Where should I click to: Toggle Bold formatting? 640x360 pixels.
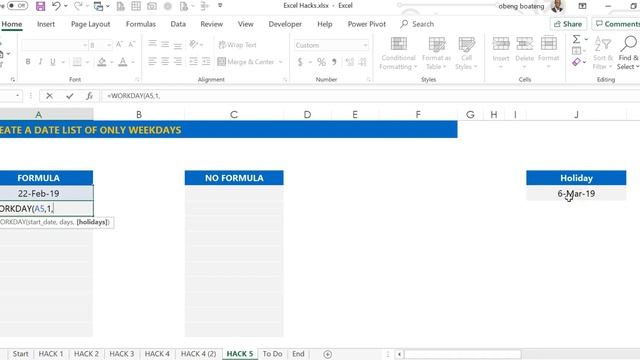28,62
